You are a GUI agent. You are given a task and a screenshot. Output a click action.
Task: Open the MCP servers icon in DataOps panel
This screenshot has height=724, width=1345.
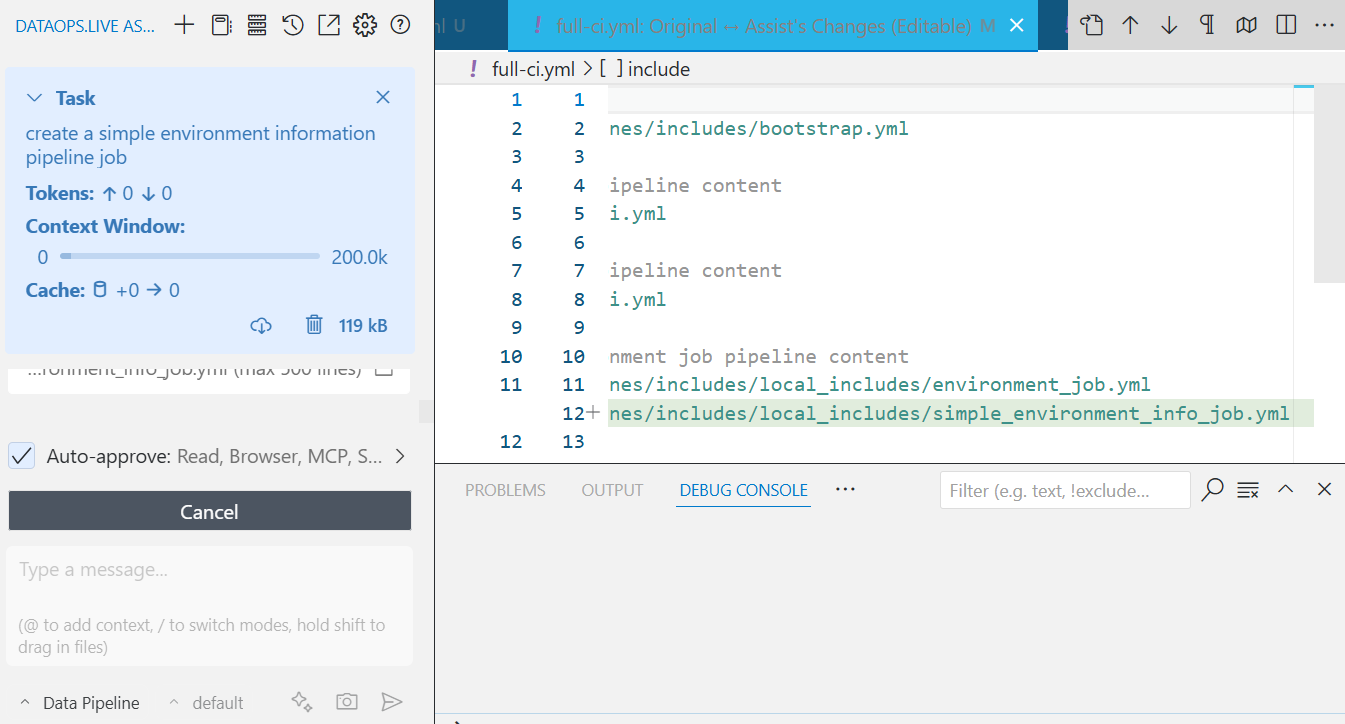pos(257,25)
